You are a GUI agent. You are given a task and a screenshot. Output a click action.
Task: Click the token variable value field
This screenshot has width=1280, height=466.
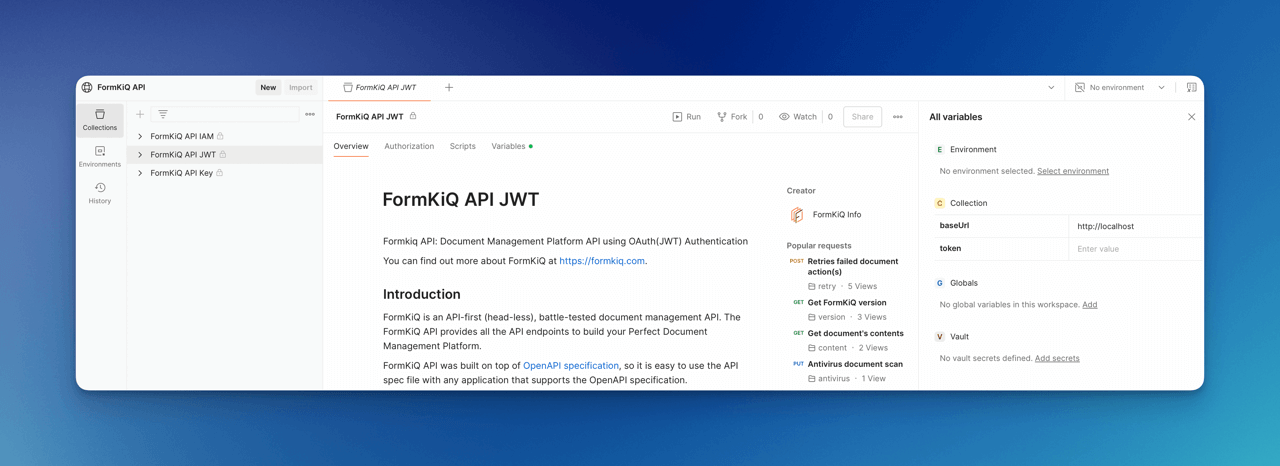1135,249
